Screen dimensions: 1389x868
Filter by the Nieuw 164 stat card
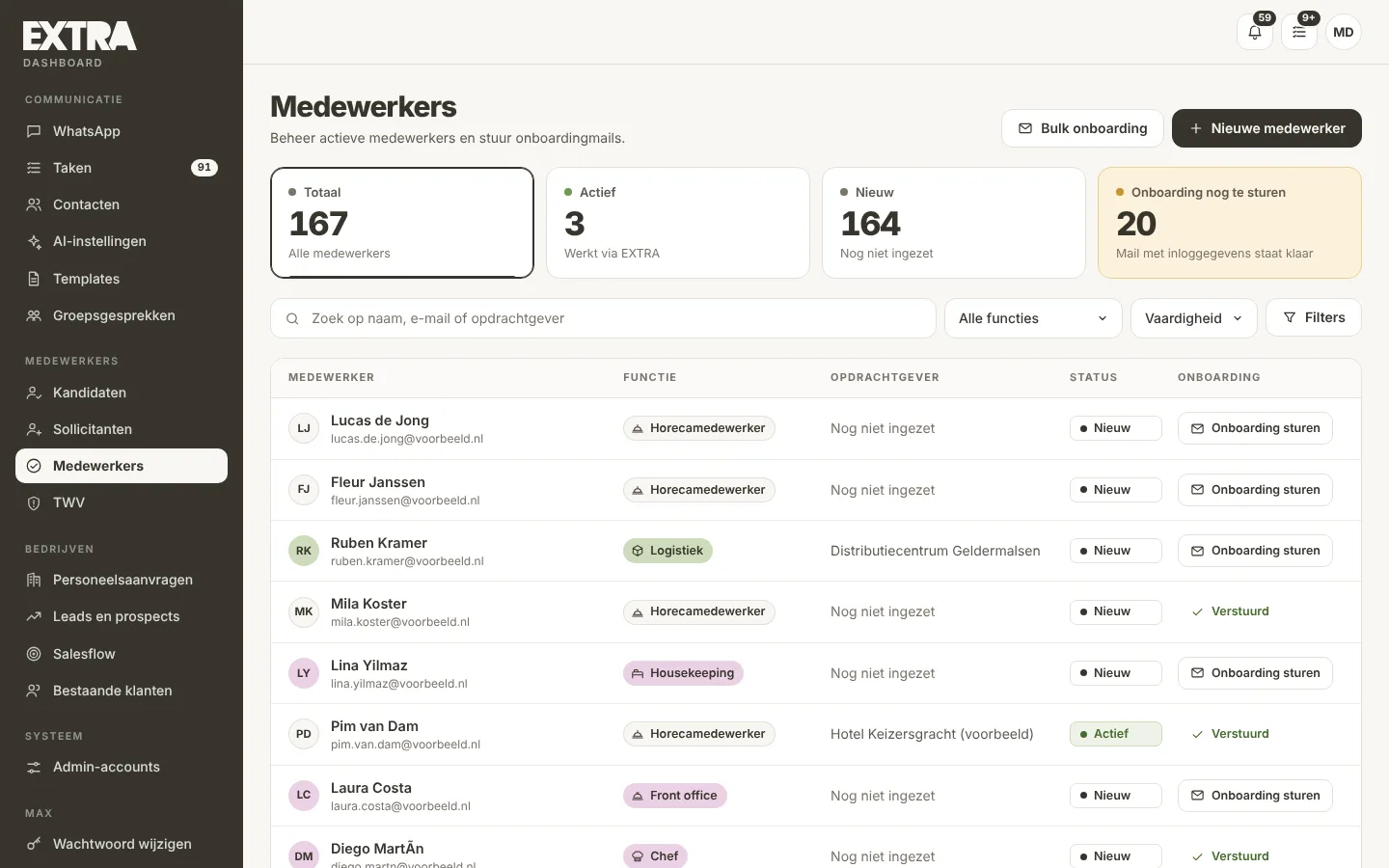click(x=954, y=223)
